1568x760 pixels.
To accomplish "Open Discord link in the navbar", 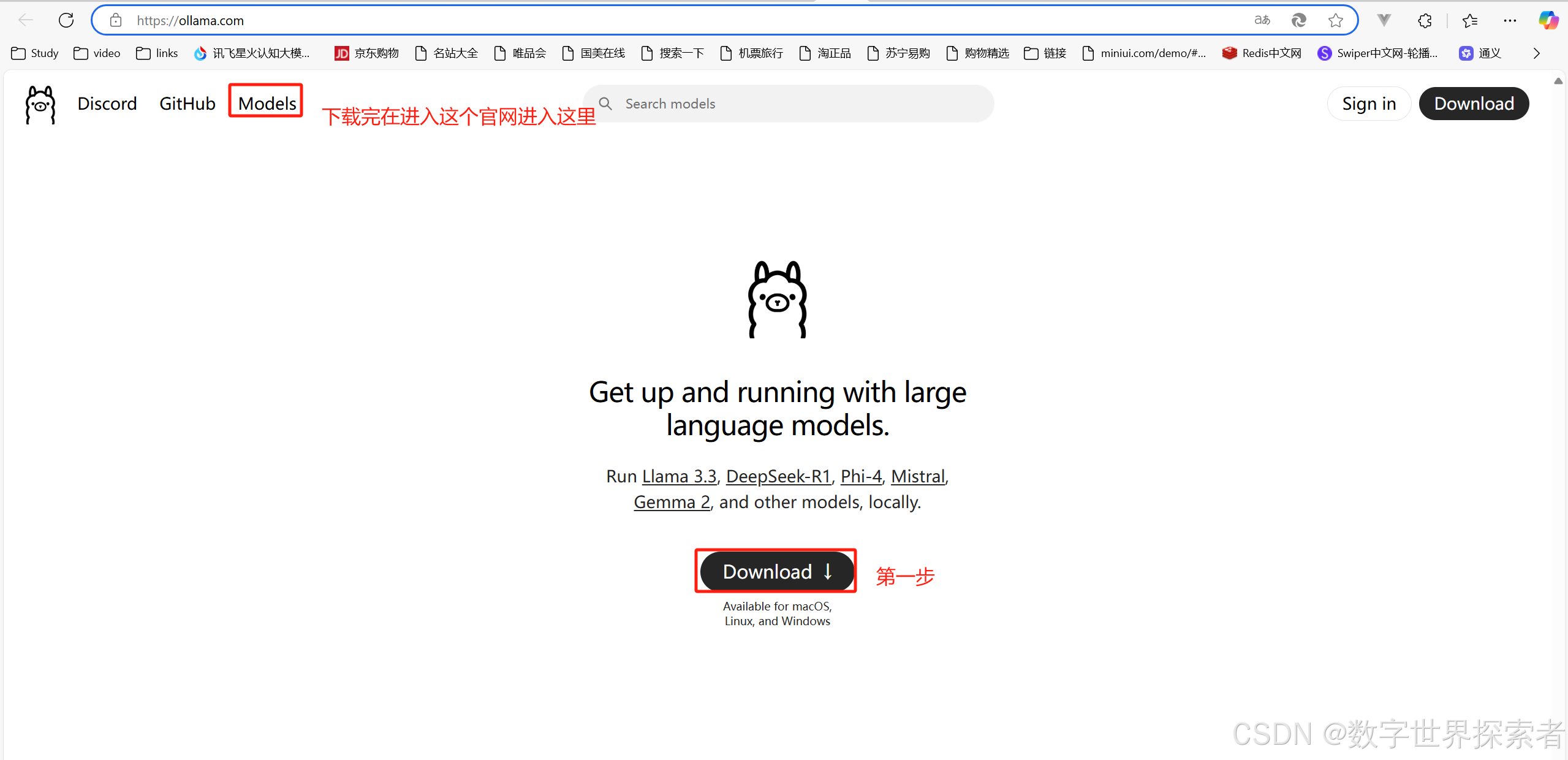I will 107,104.
